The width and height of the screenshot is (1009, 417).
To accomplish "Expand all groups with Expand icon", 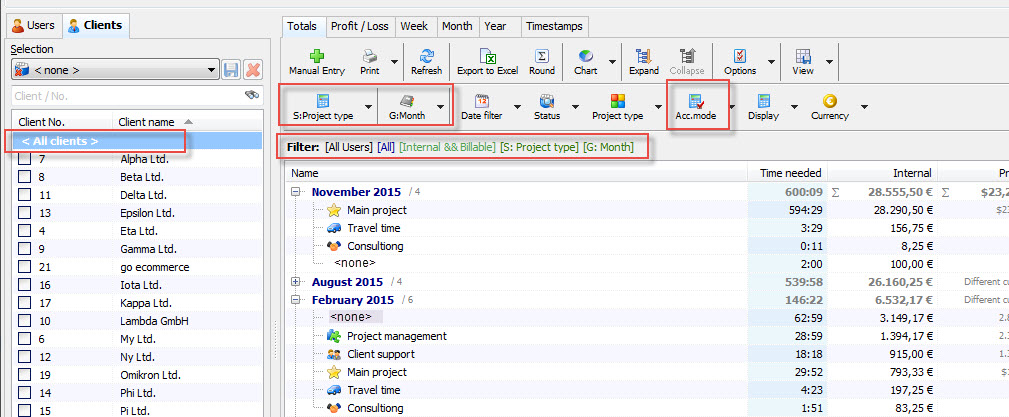I will [643, 56].
